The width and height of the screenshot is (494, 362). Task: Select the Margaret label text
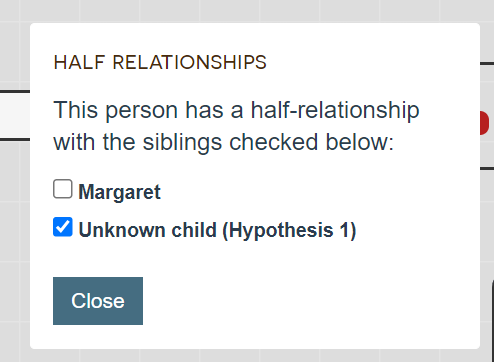pos(119,192)
